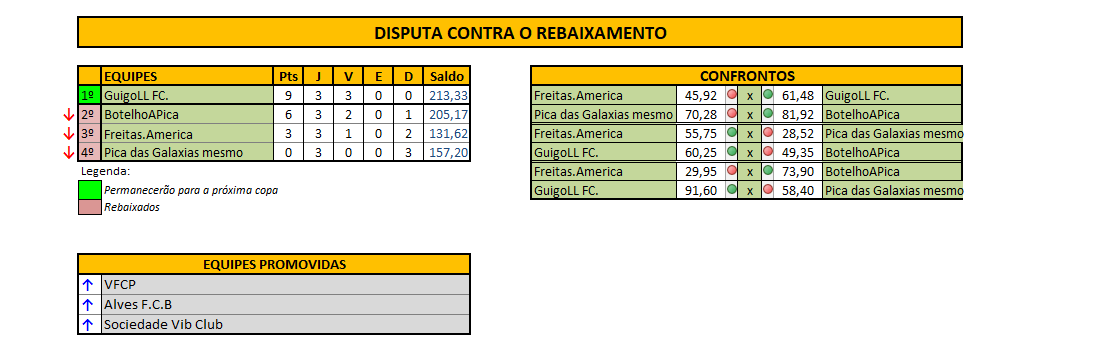Select the green legend swatch for Permanecerão
Image resolution: width=1101 pixels, height=364 pixels.
pos(90,190)
